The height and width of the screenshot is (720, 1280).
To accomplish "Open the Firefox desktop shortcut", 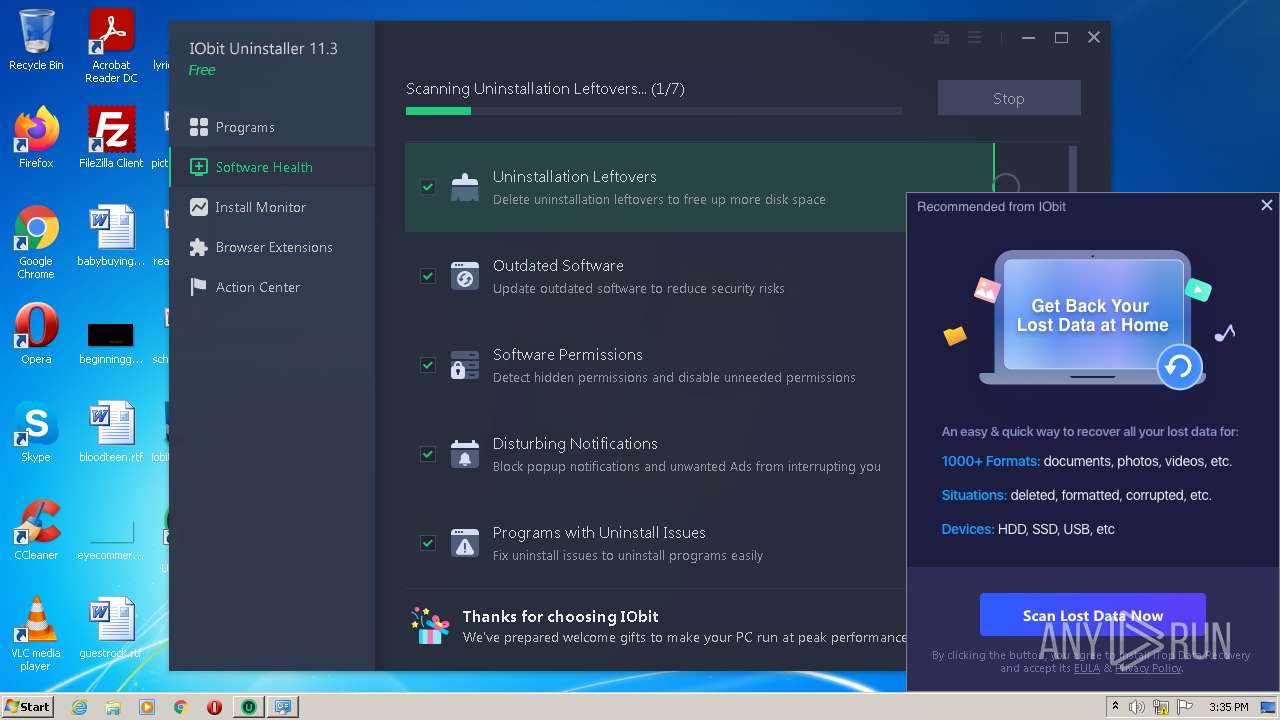I will tap(36, 138).
